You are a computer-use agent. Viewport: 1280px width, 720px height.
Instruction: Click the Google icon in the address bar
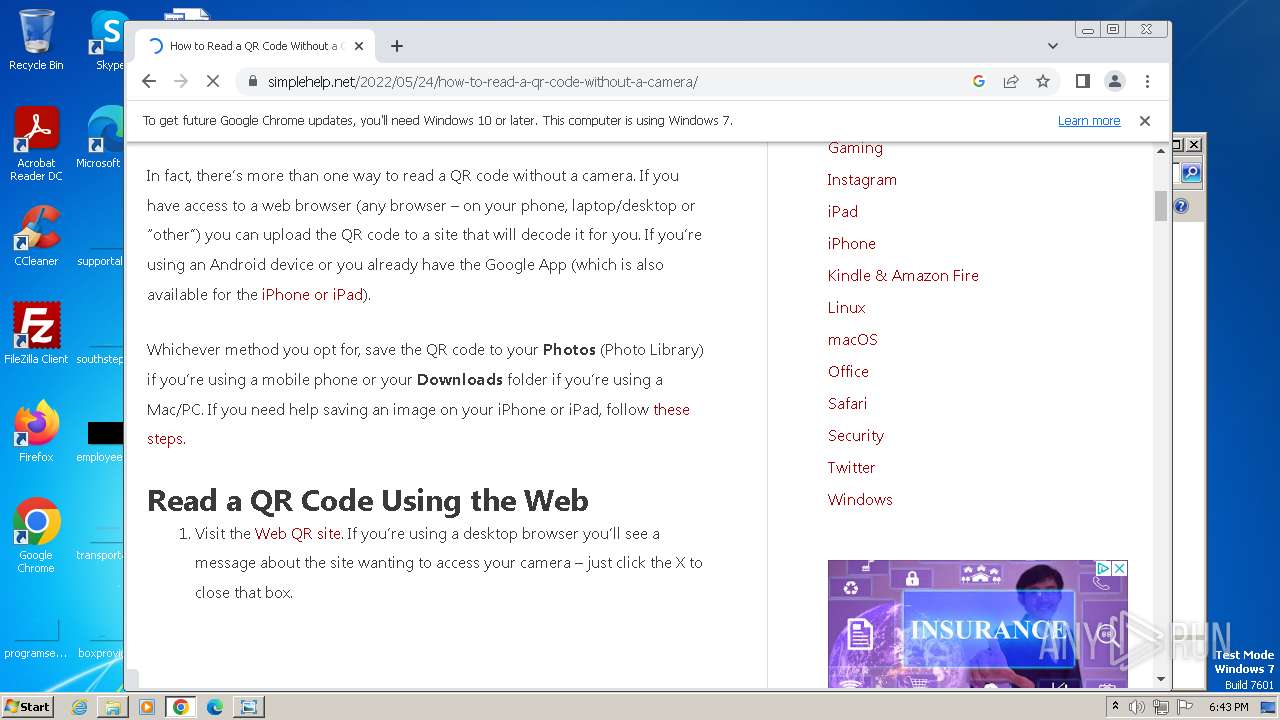pos(979,82)
